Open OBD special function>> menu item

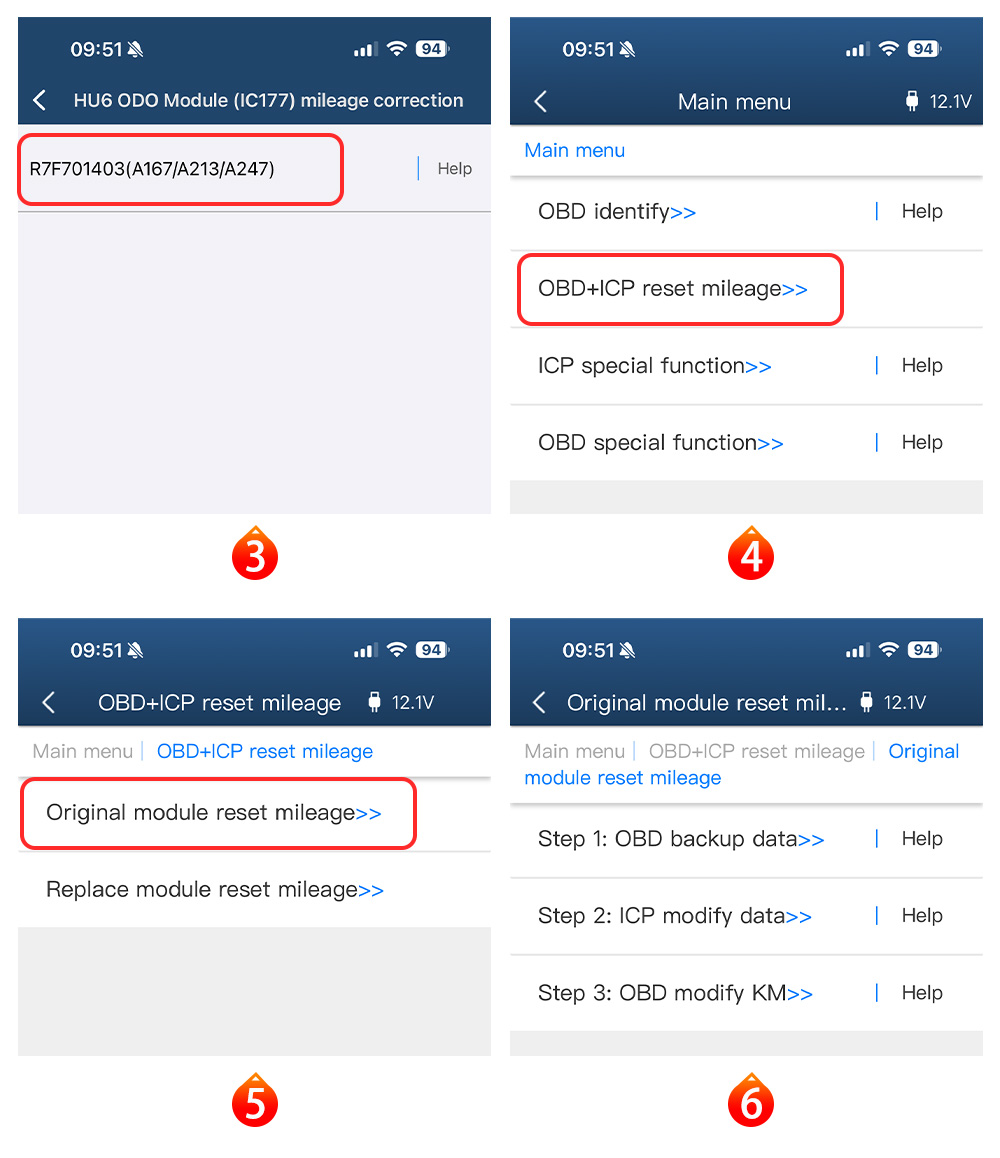660,442
